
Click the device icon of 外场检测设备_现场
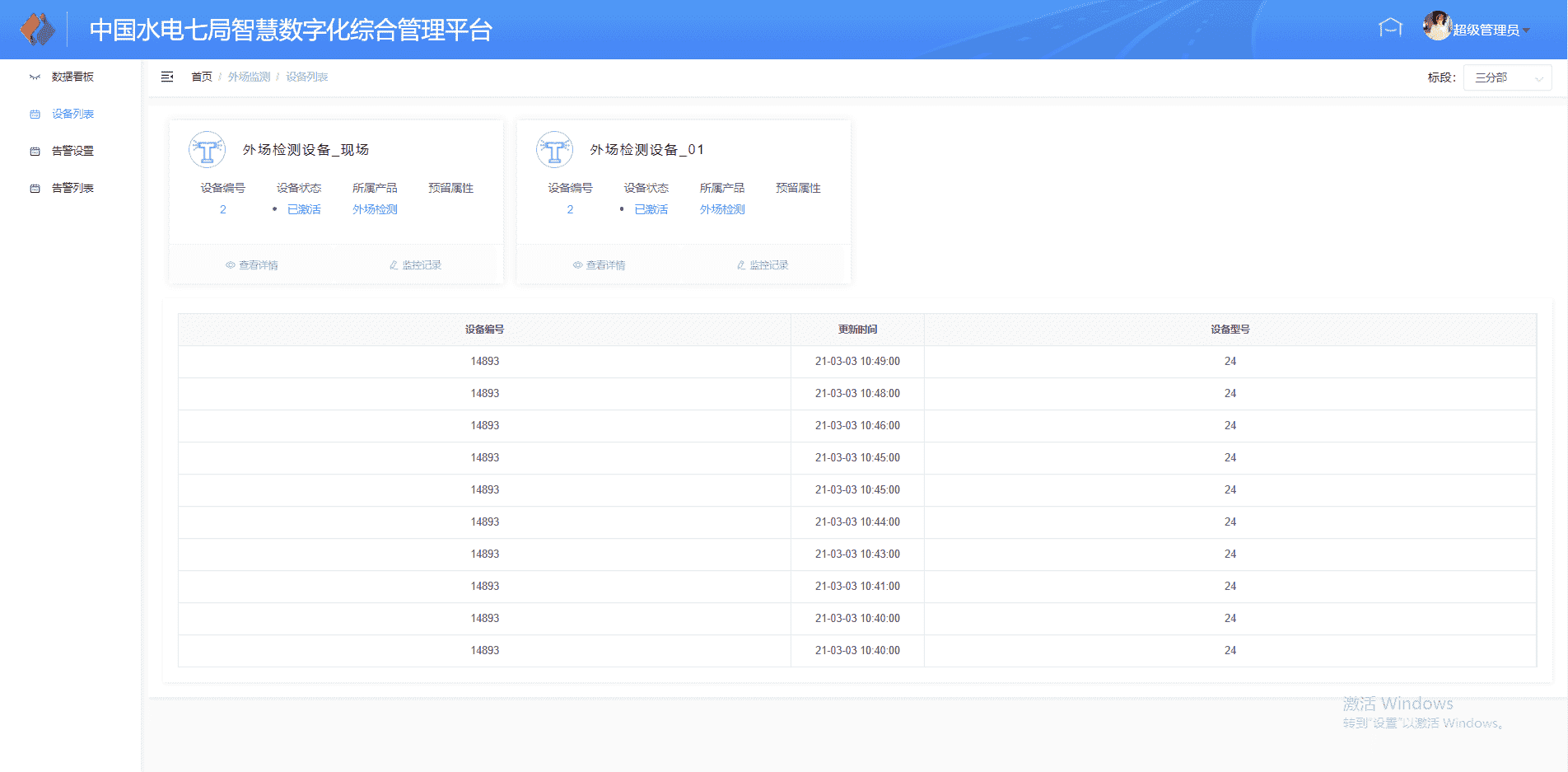(207, 150)
